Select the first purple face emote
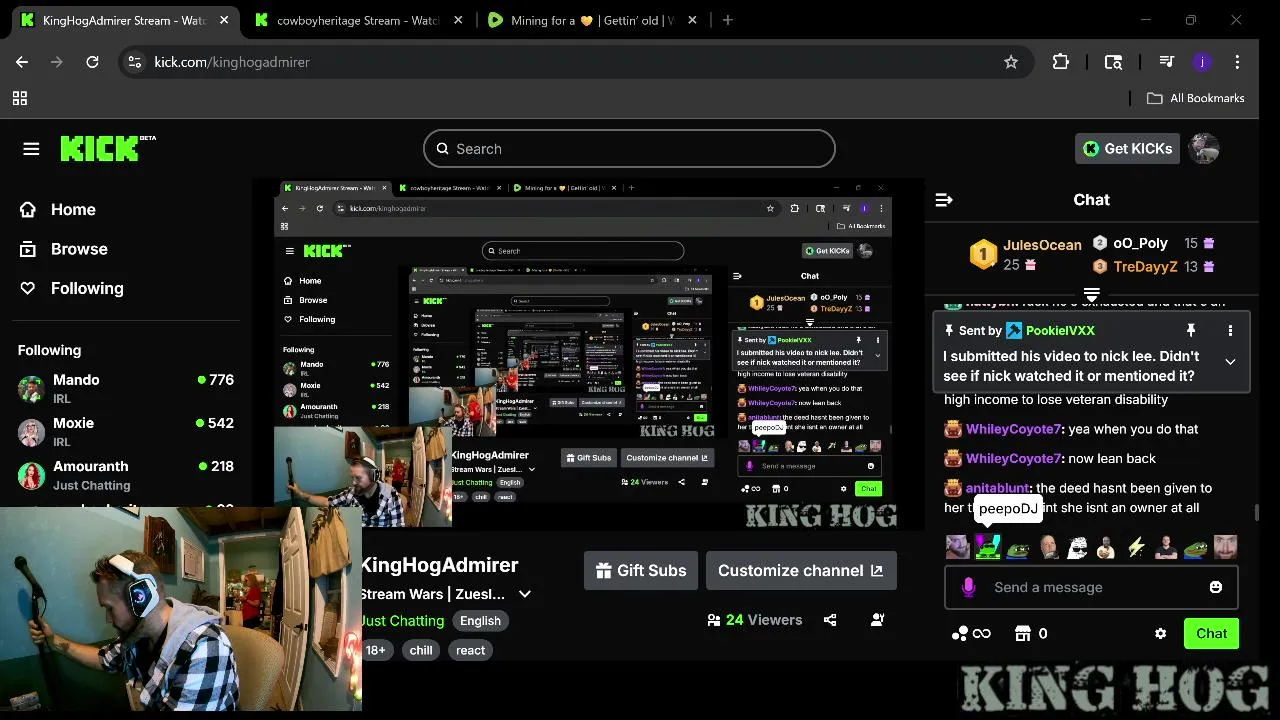1280x720 pixels. pos(958,547)
